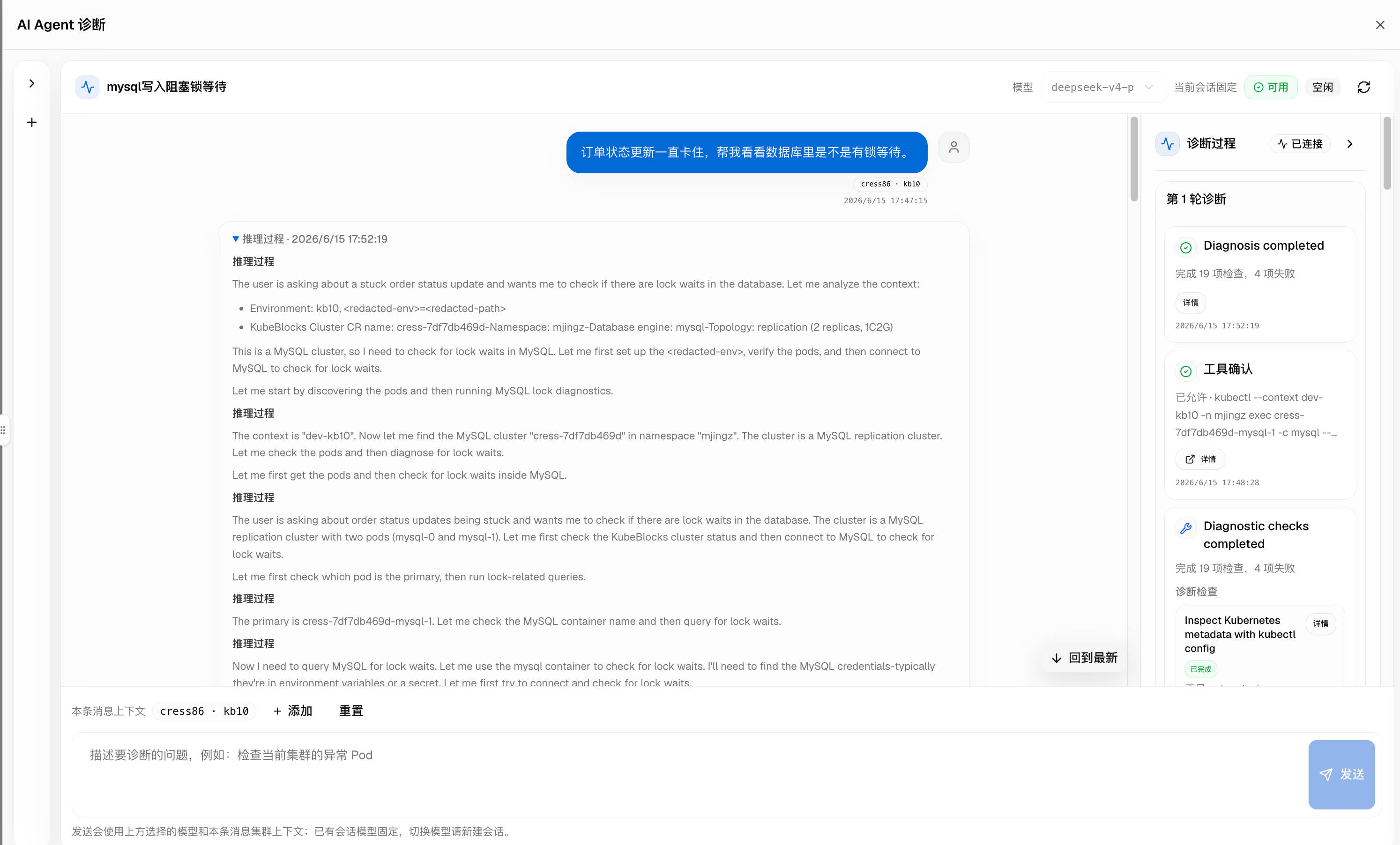The height and width of the screenshot is (845, 1400).
Task: Click the cress86 · kb10 tag under message
Action: (x=890, y=184)
